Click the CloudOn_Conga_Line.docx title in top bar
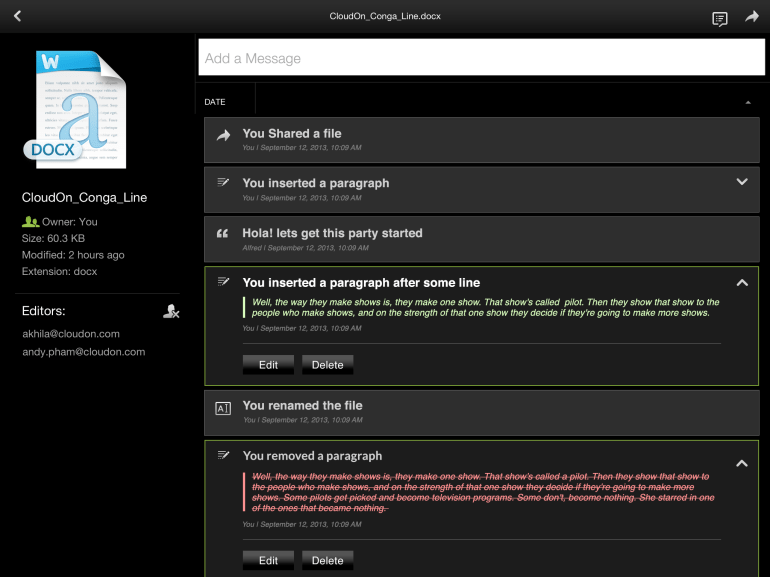The height and width of the screenshot is (577, 770). point(385,16)
